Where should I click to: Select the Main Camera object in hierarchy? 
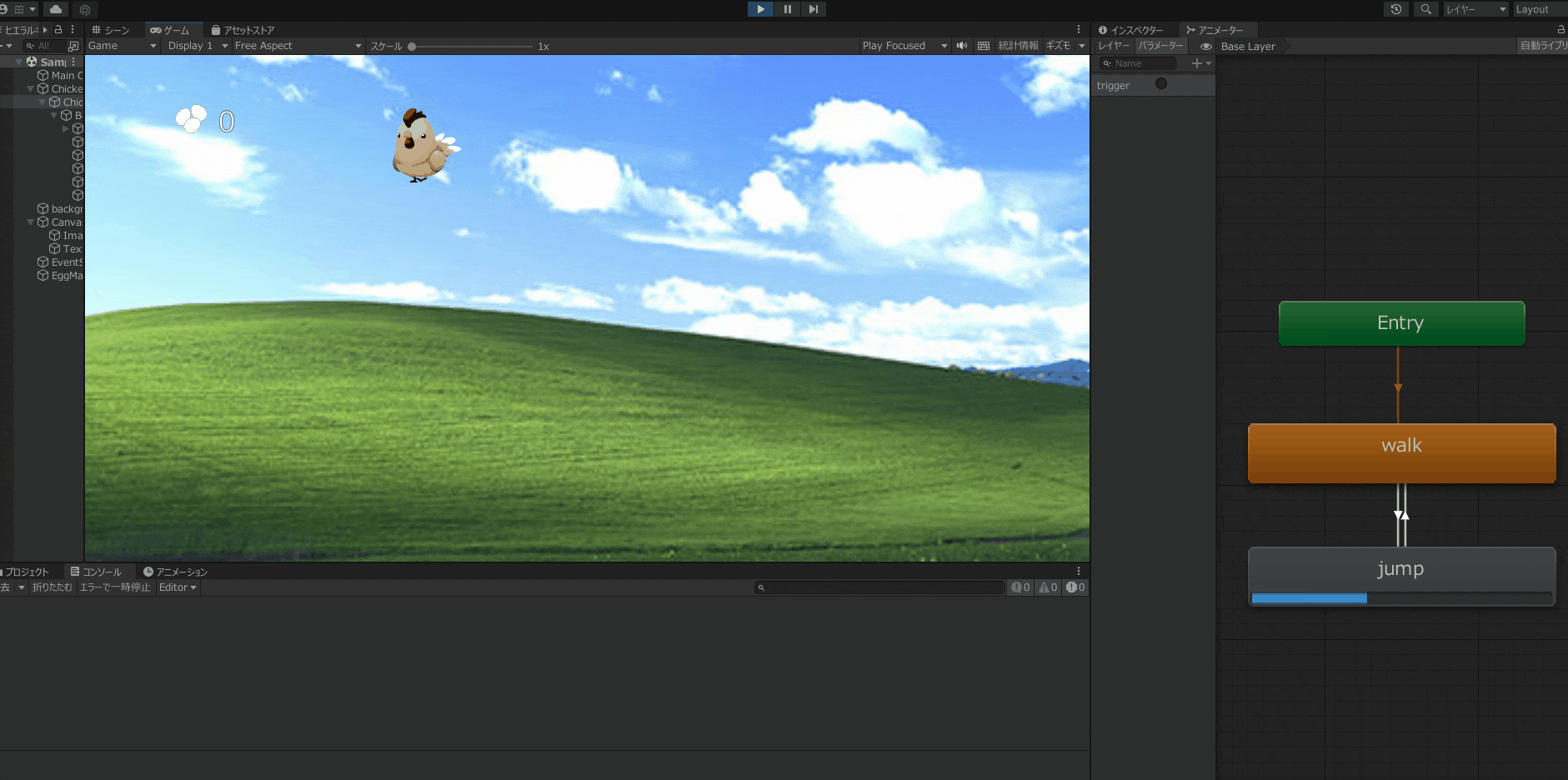pos(60,75)
